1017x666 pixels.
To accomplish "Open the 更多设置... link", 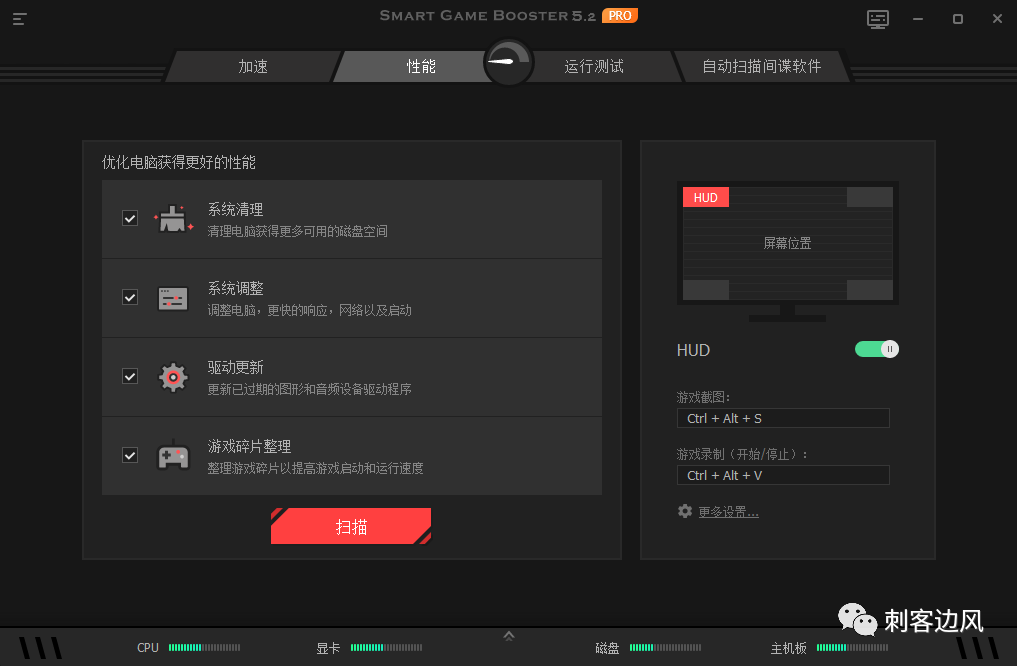I will (x=728, y=512).
